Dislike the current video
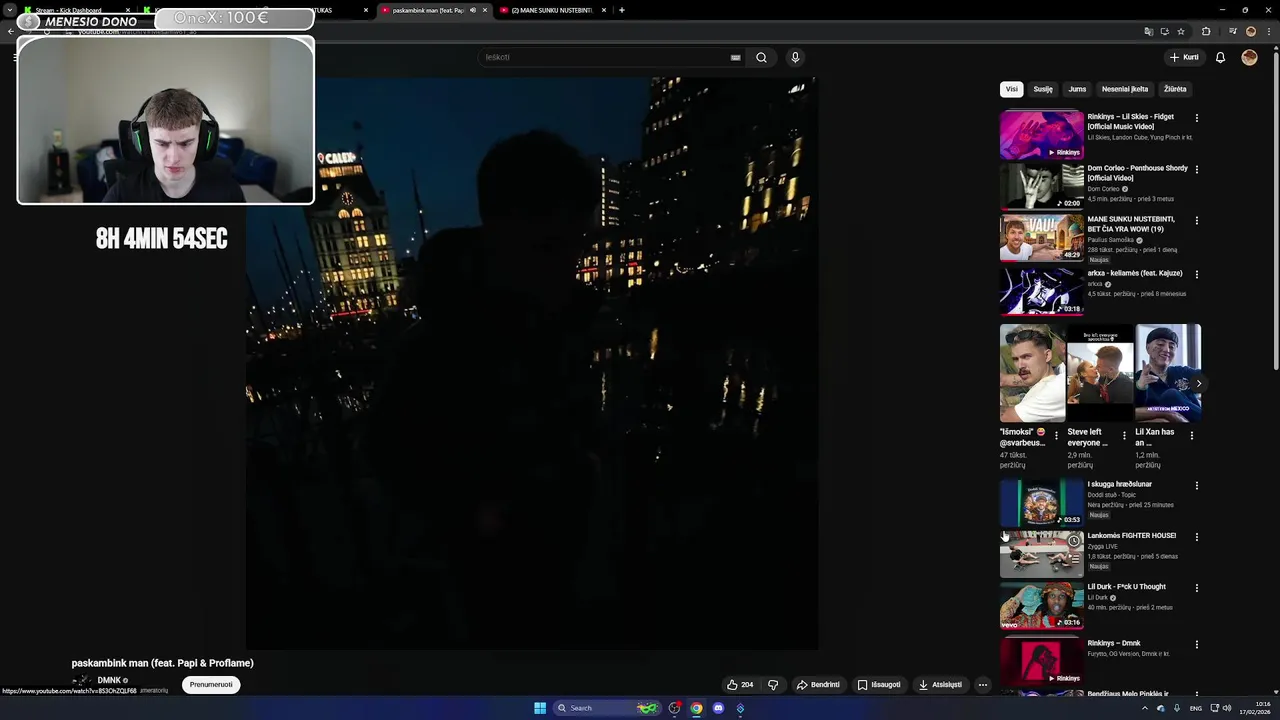1280x720 pixels. [x=773, y=685]
